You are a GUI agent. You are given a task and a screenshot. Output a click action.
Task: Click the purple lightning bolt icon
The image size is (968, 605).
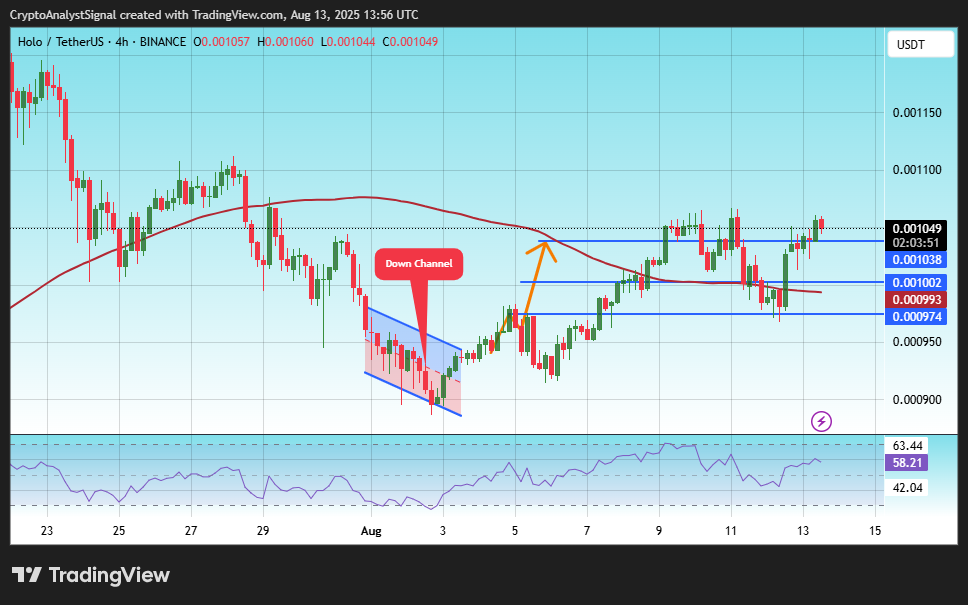pyautogui.click(x=821, y=422)
